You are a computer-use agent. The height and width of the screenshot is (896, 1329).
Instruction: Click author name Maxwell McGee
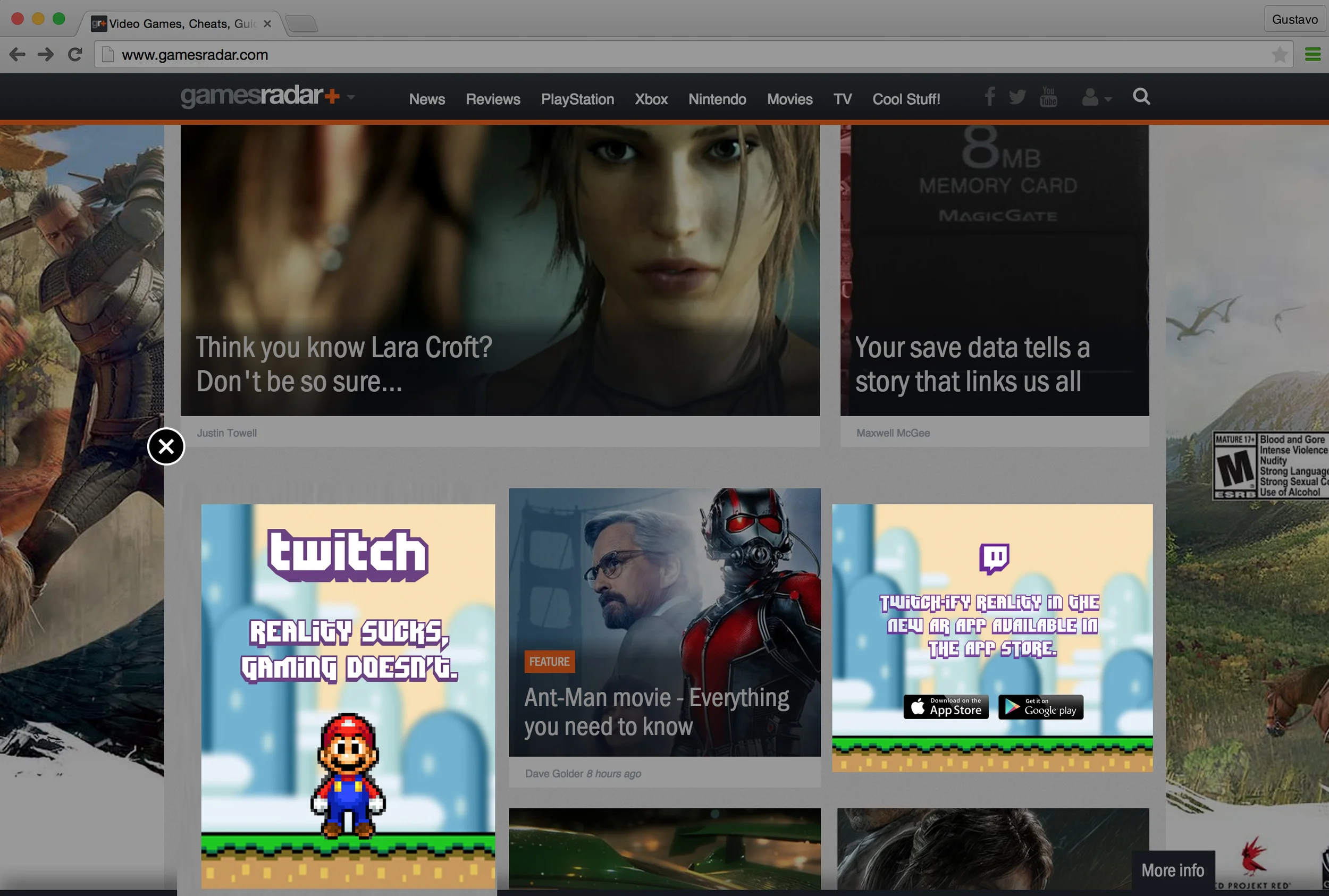(893, 433)
